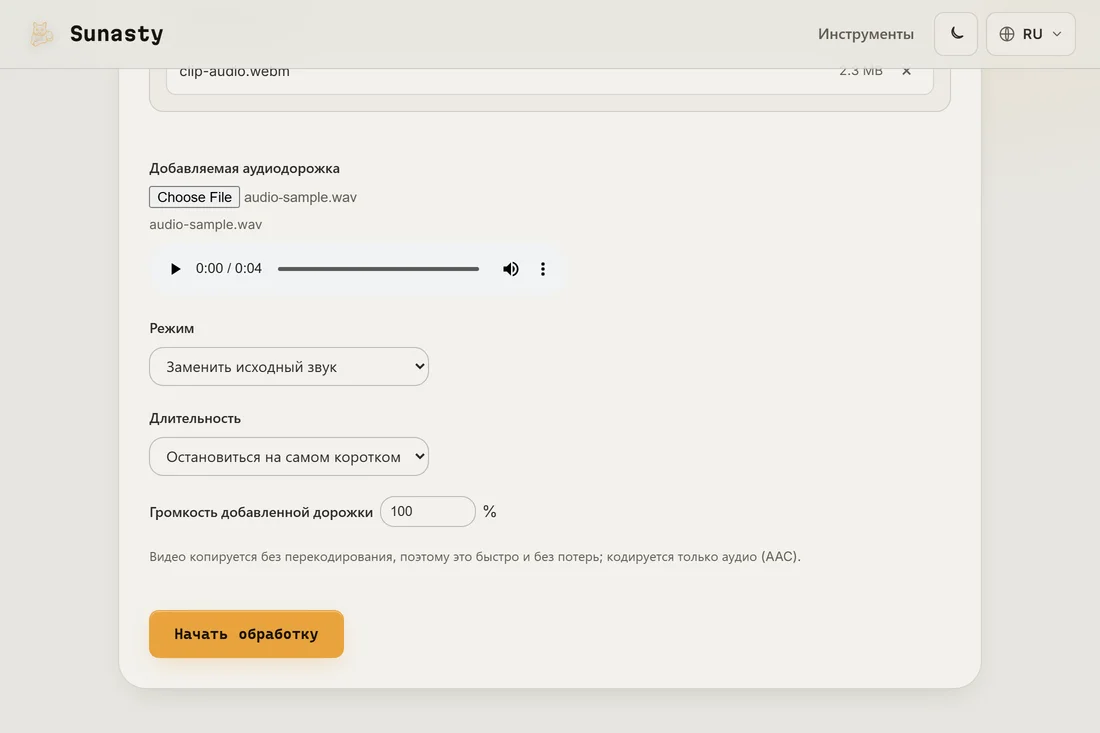Click the Sunasty brand name link
1100x733 pixels.
coord(116,34)
